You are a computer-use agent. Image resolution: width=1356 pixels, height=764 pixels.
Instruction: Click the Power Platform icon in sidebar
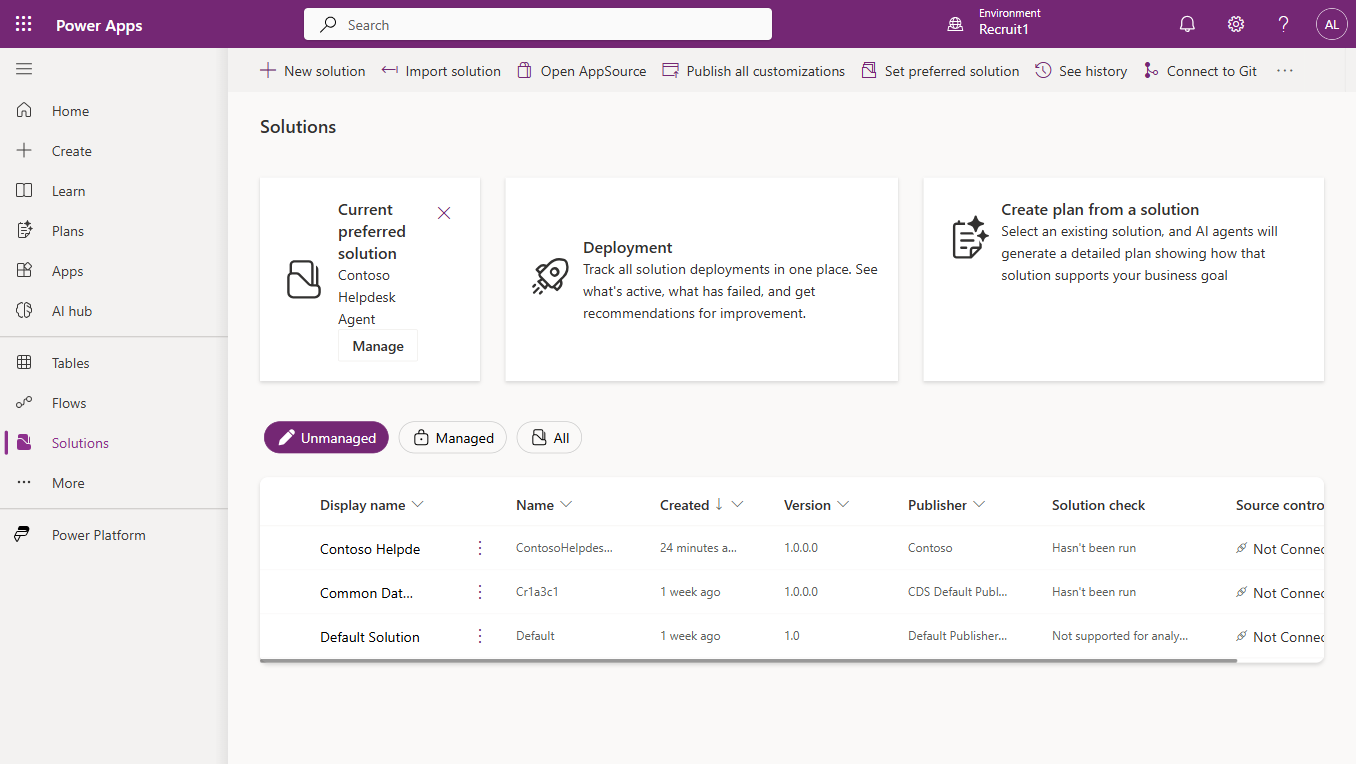(22, 535)
